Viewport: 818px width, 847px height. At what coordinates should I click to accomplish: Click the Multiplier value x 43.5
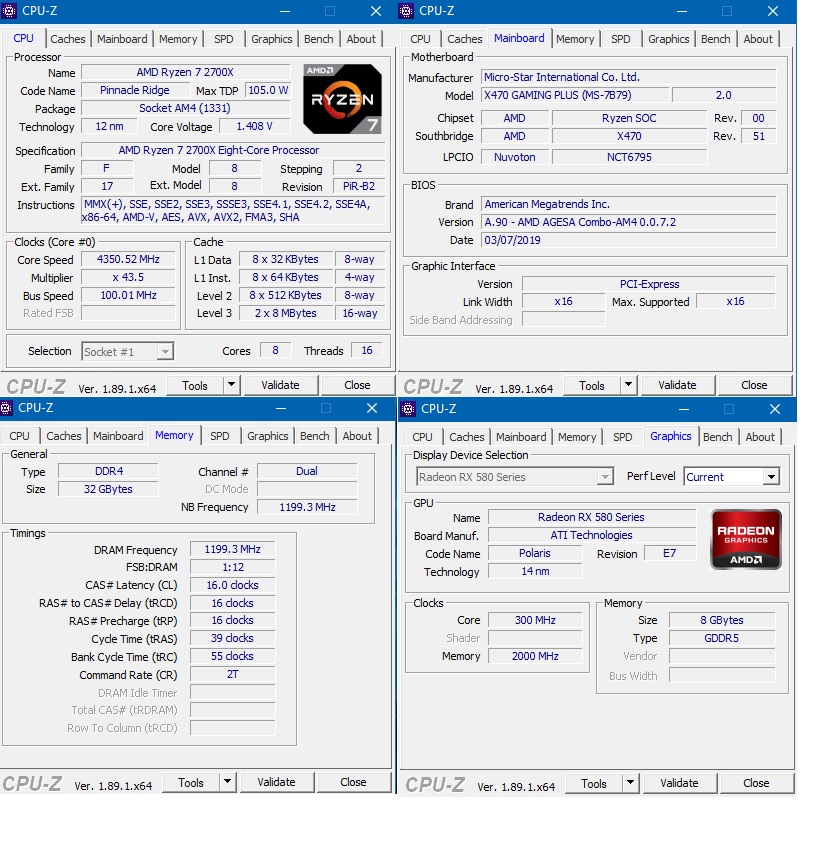tap(128, 278)
